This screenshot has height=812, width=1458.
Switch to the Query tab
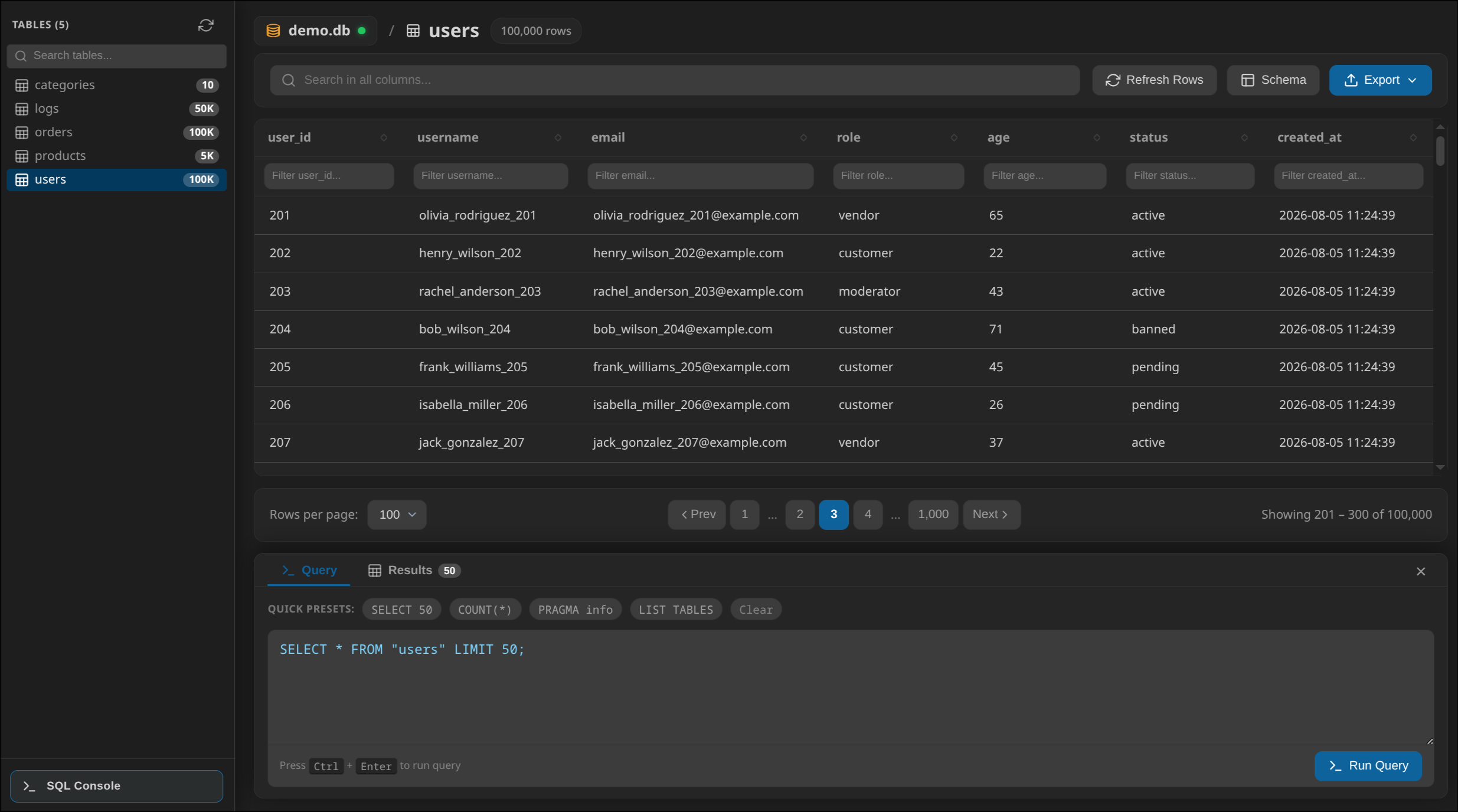point(309,570)
